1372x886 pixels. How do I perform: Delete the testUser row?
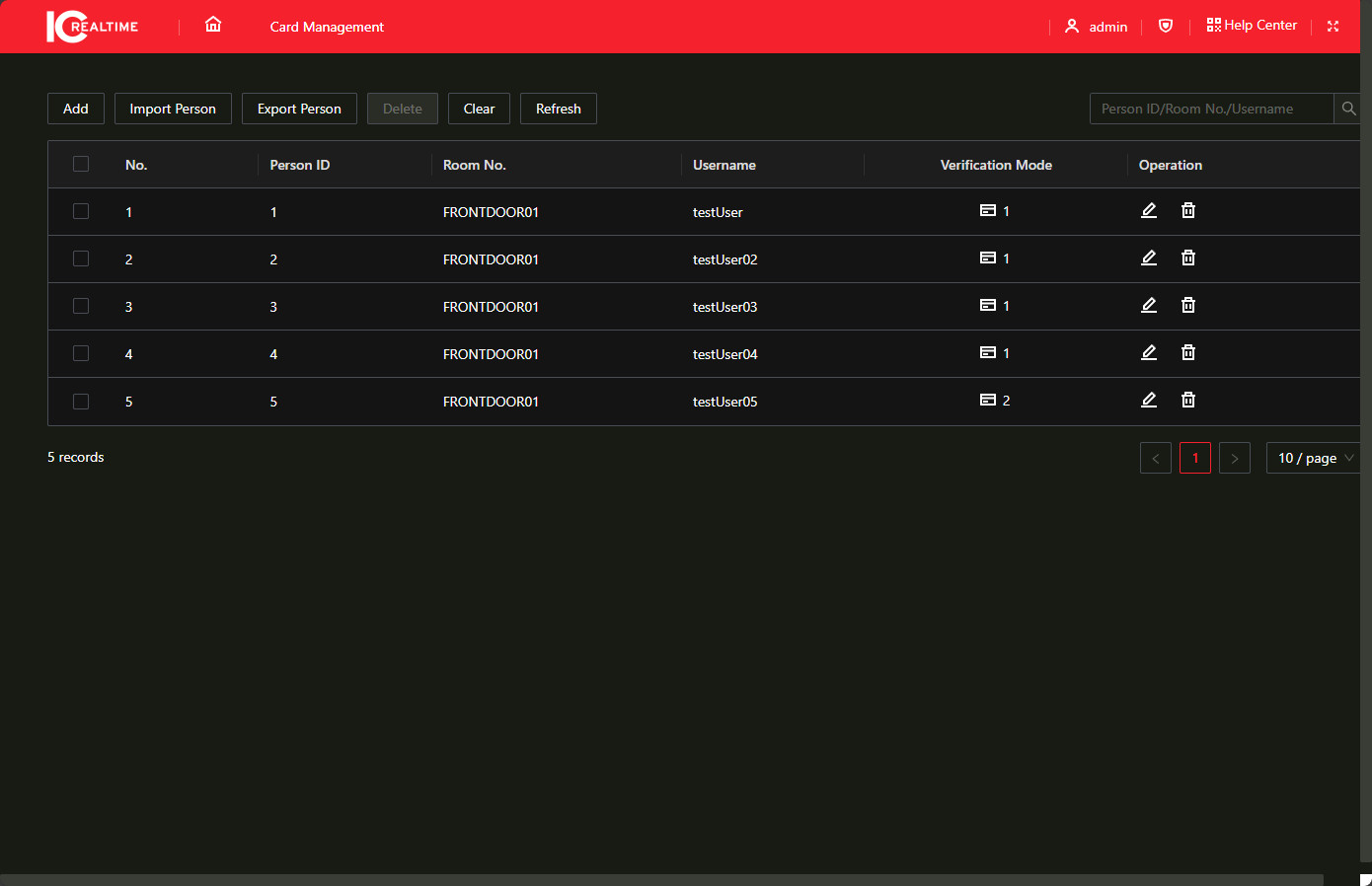tap(1188, 210)
